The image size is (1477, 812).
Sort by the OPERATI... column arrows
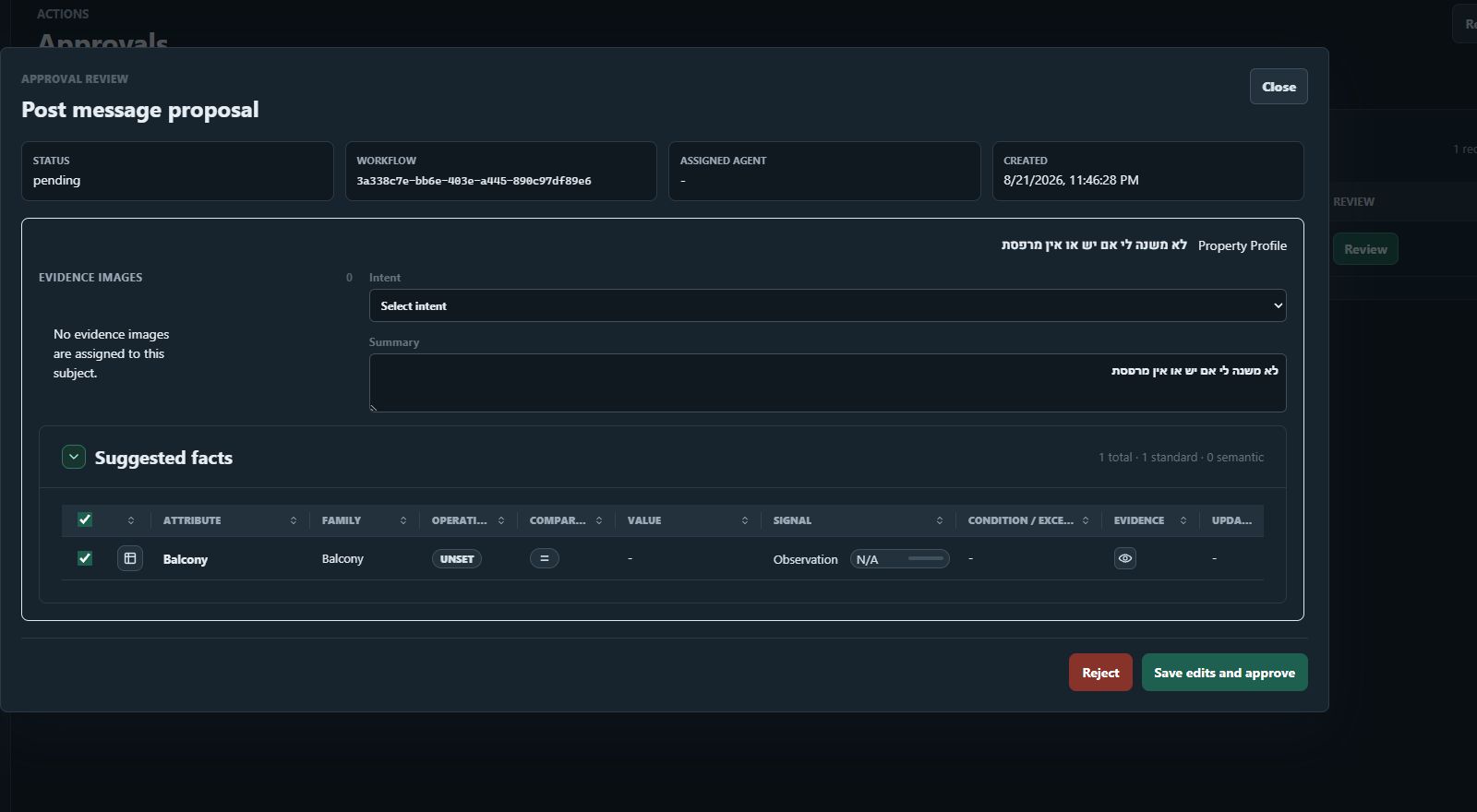point(501,520)
